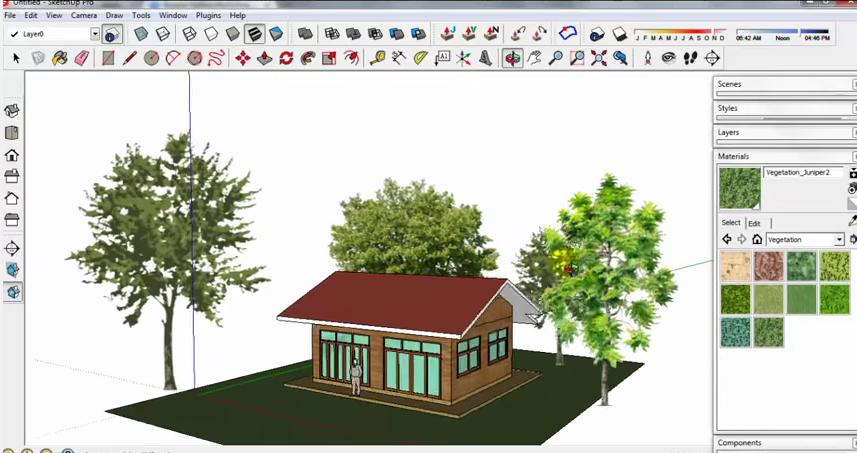Activate the Look Around eye tool

[x=668, y=58]
